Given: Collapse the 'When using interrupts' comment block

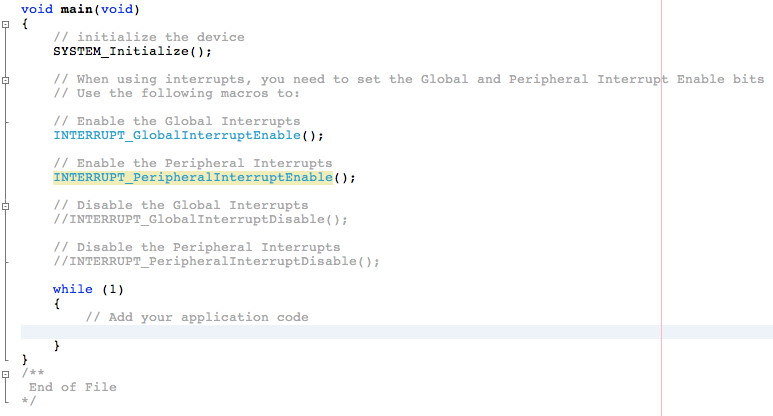Looking at the screenshot, I should click(x=6, y=79).
